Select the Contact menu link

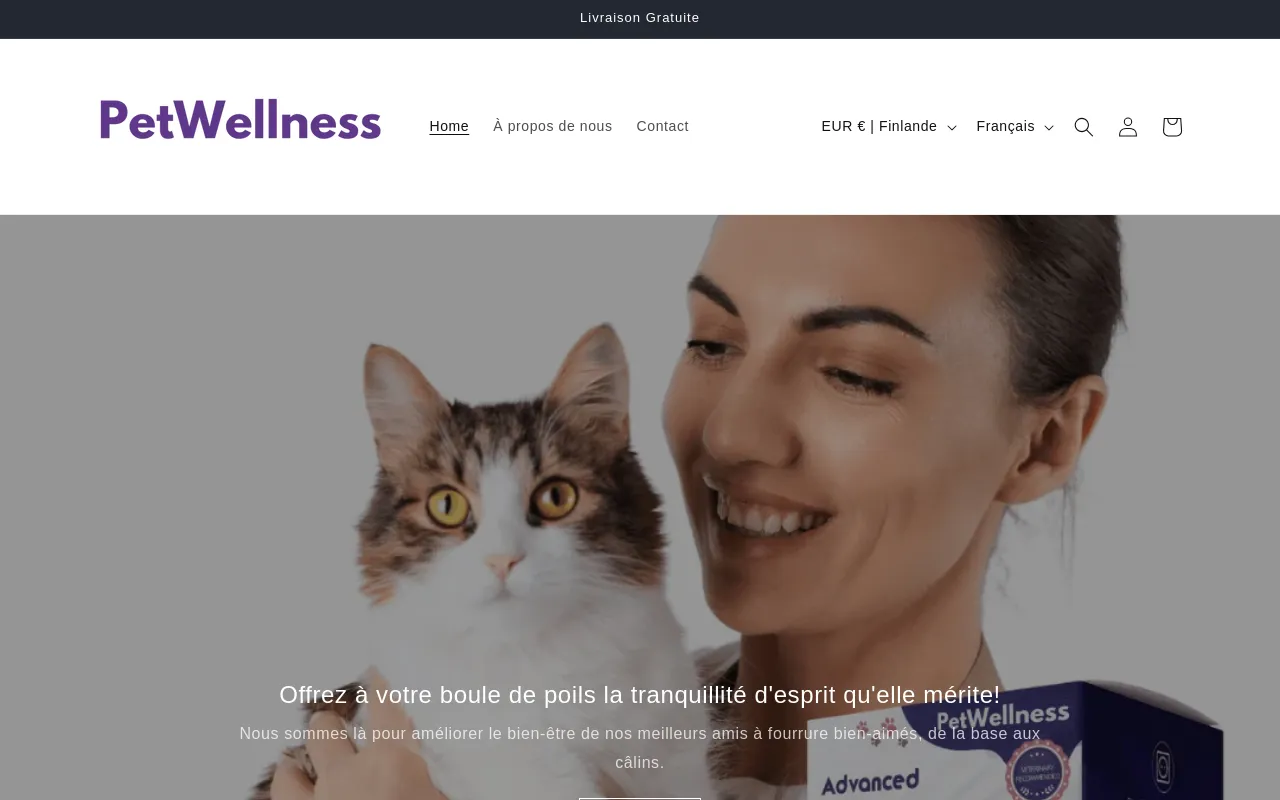pos(662,126)
